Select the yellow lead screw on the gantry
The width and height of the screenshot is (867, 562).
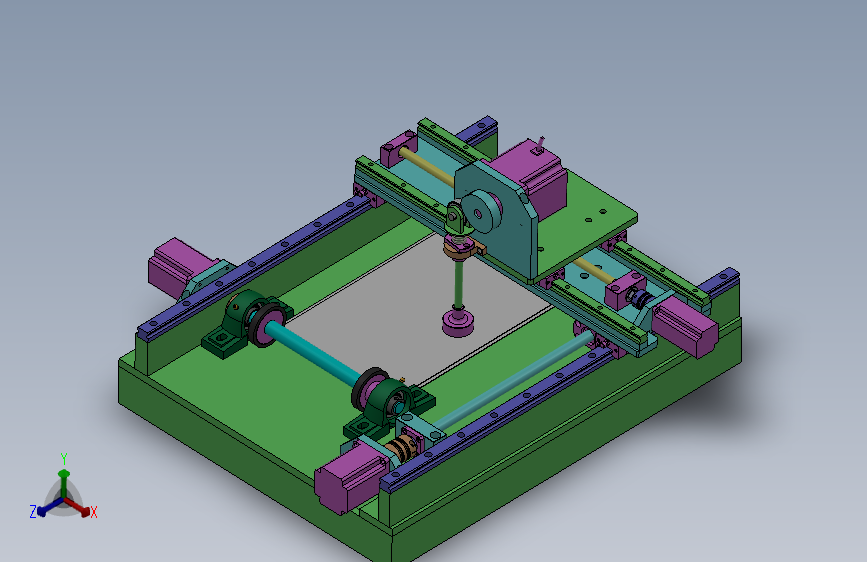pos(426,166)
